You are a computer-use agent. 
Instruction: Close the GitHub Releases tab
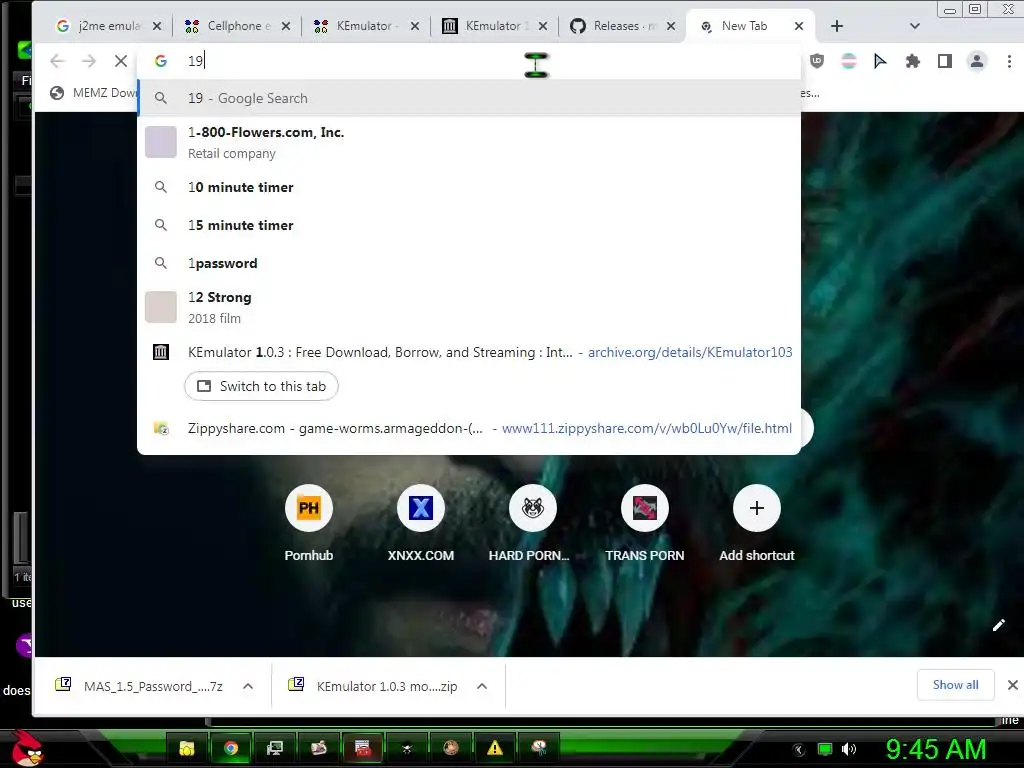(x=671, y=26)
